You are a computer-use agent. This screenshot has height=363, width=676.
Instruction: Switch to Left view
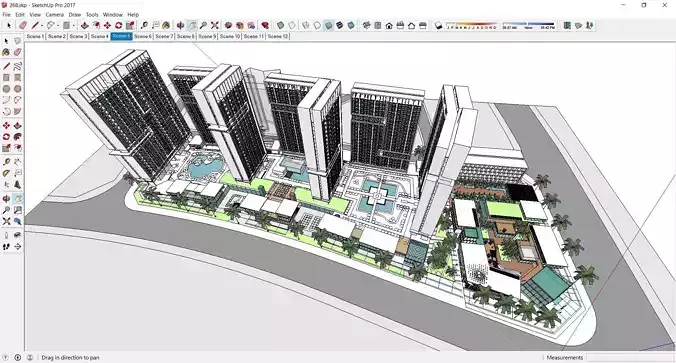point(422,25)
